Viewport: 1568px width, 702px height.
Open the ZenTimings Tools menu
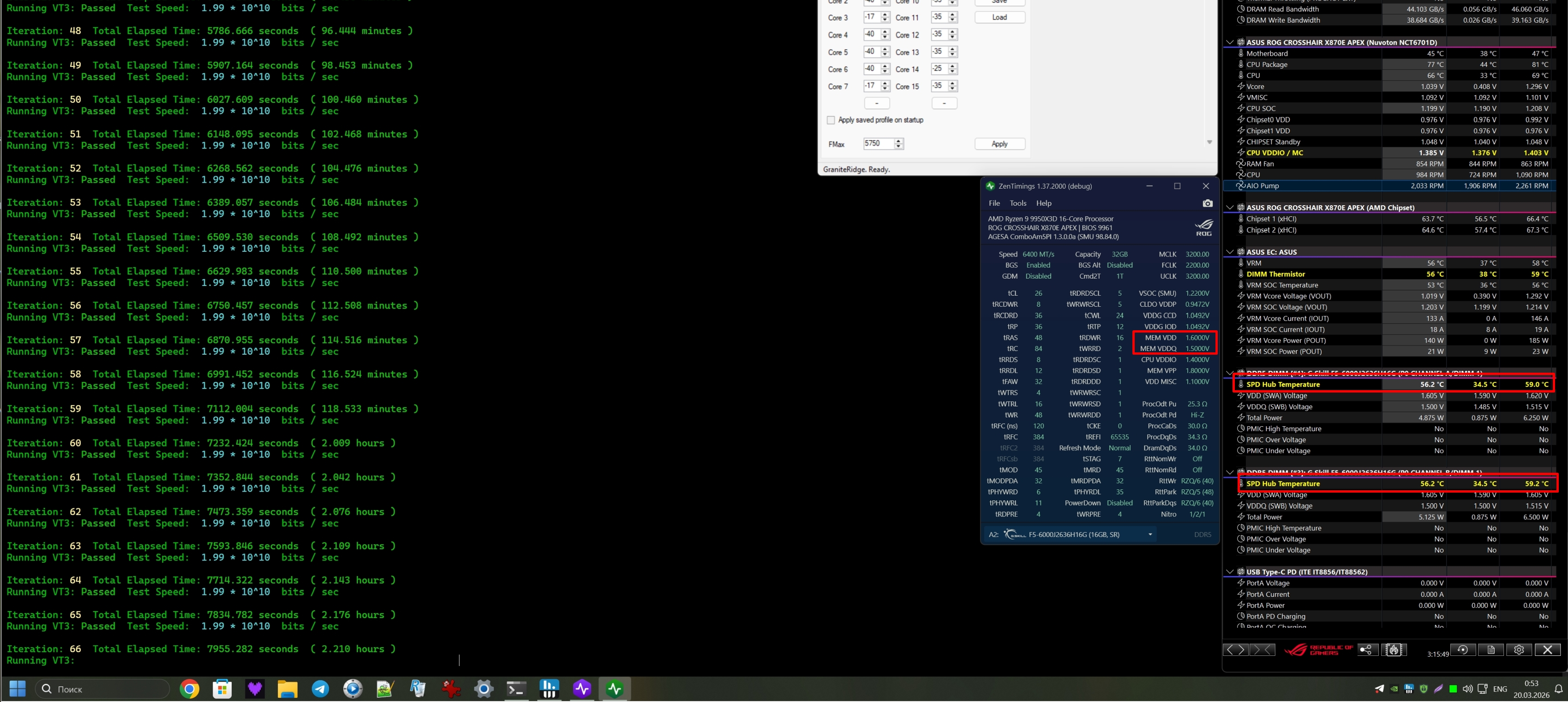coord(1018,203)
